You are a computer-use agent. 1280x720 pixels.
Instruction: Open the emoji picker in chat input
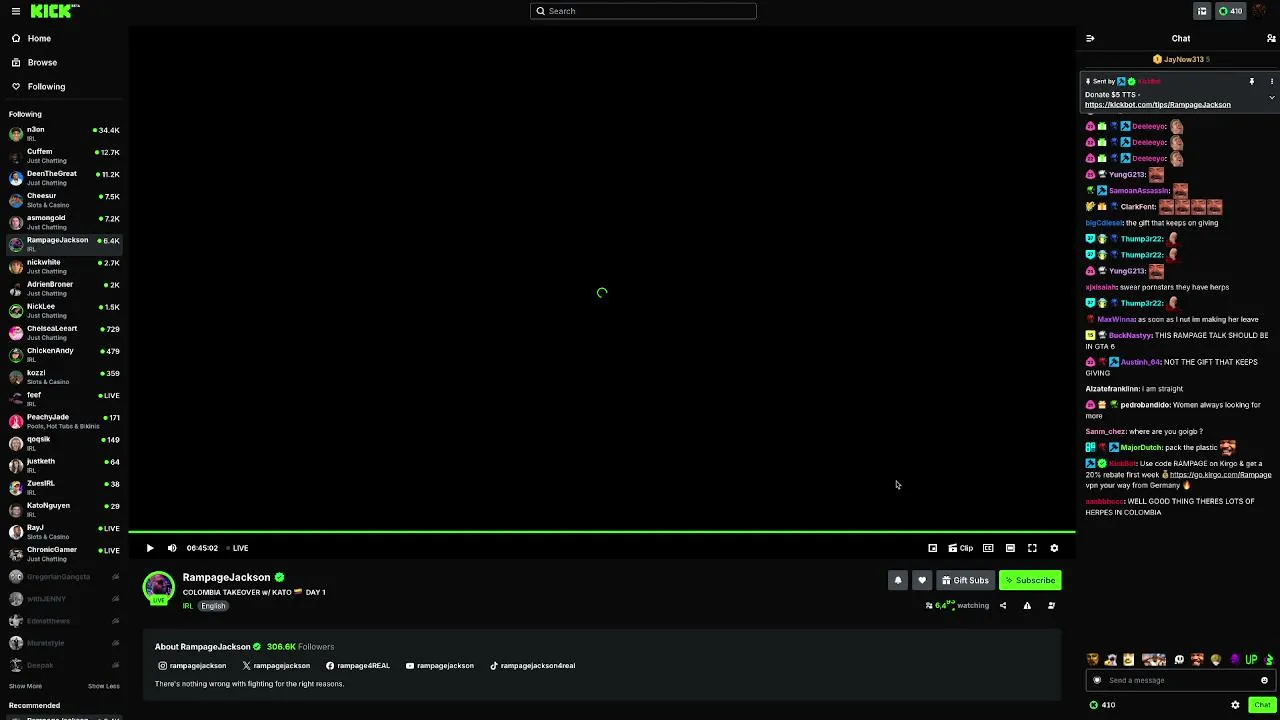pos(1264,680)
